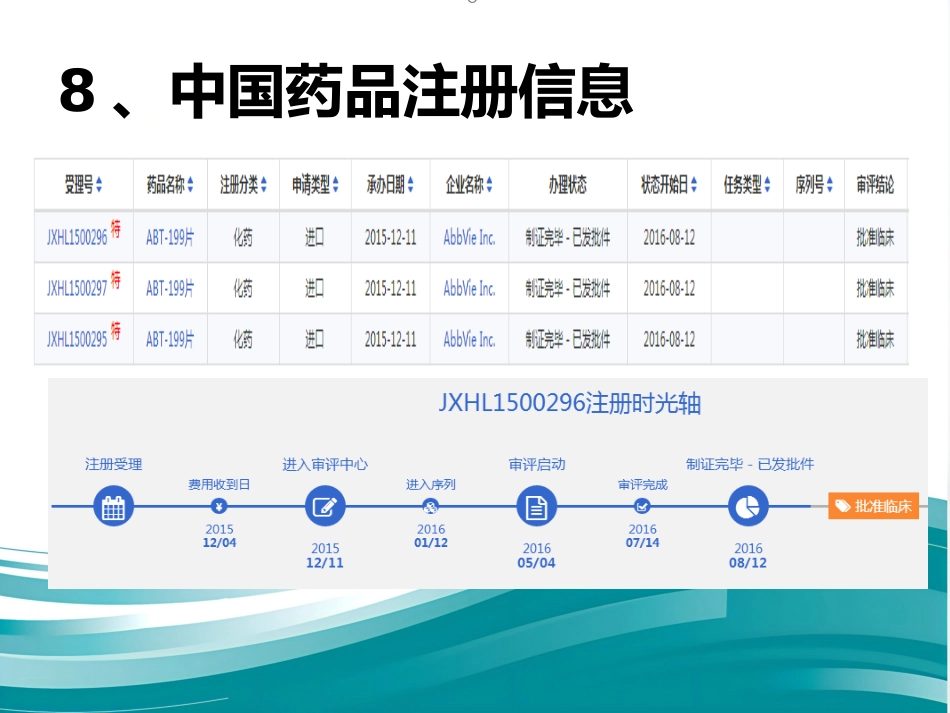Click the 2016 05/04 timeline date
This screenshot has width=950, height=713.
pos(536,555)
